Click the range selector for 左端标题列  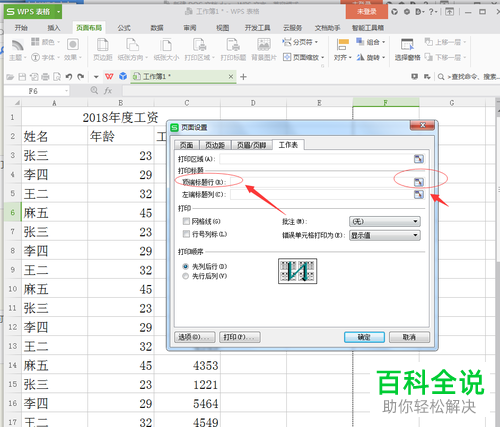419,194
